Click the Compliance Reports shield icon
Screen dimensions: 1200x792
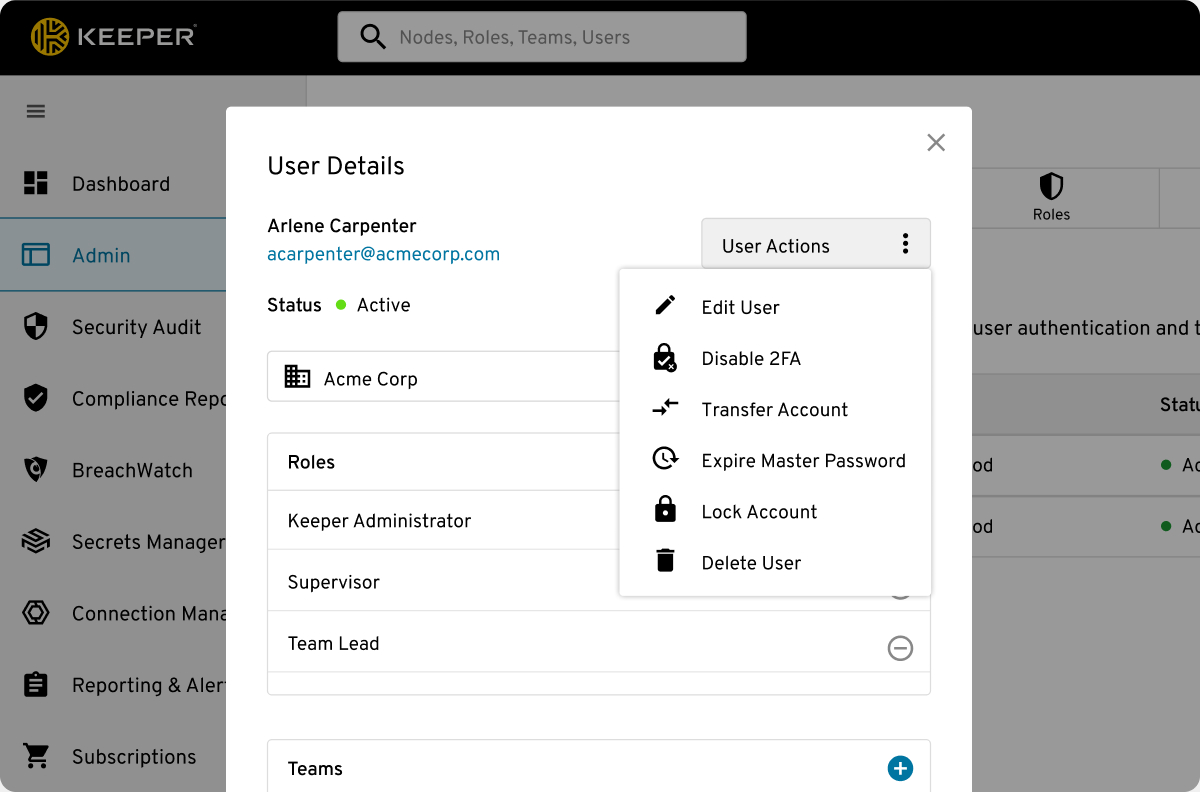[x=36, y=398]
